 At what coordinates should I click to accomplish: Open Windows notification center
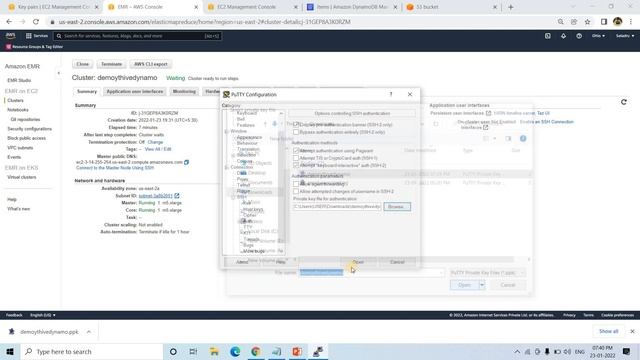tap(627, 351)
